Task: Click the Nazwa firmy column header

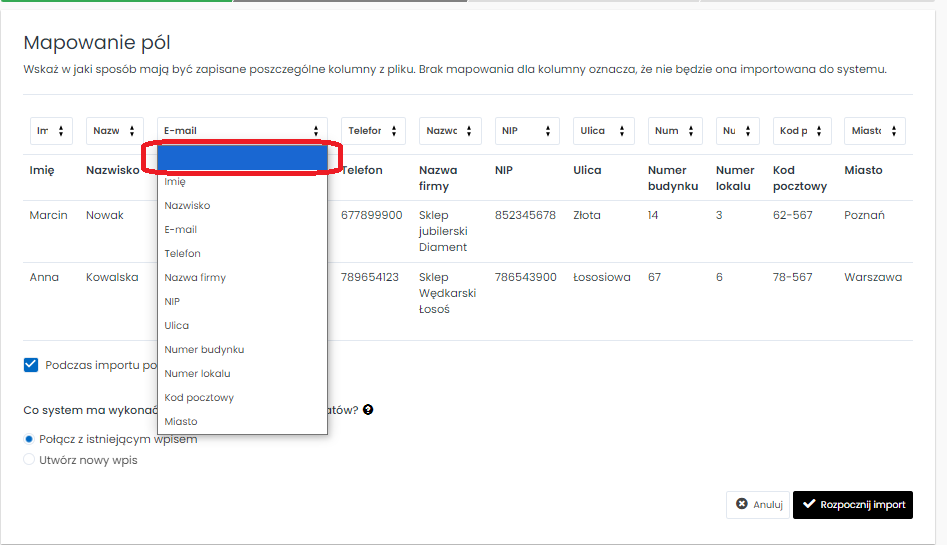Action: tap(438, 178)
